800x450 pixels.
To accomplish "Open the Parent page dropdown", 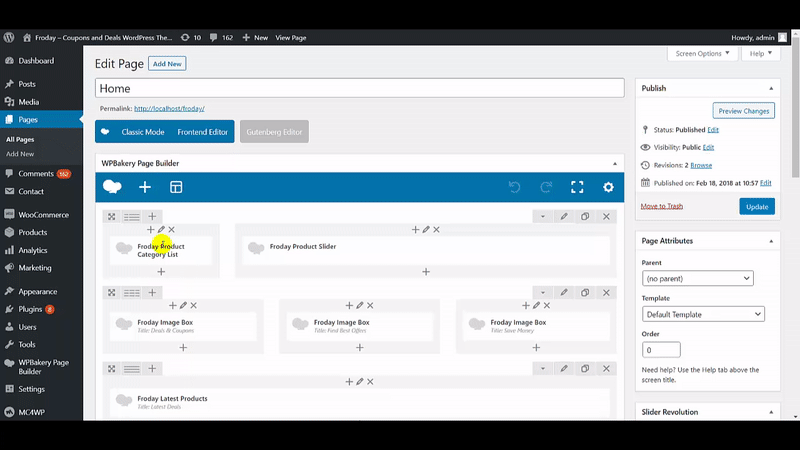I will click(697, 278).
